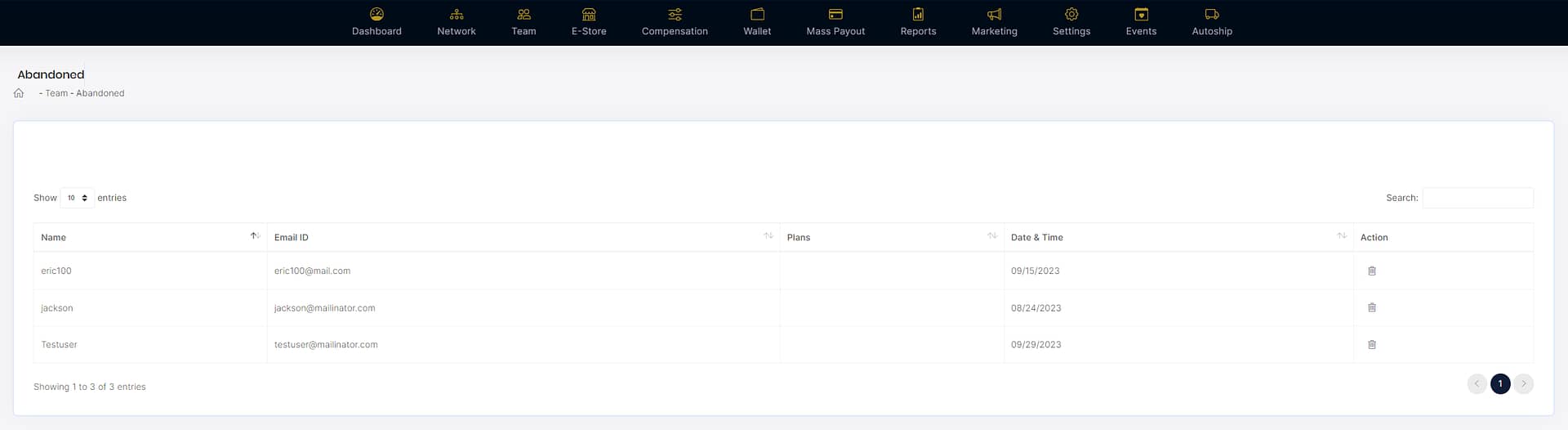Click the Date & Time column header
This screenshot has width=1568, height=430.
tap(1178, 237)
